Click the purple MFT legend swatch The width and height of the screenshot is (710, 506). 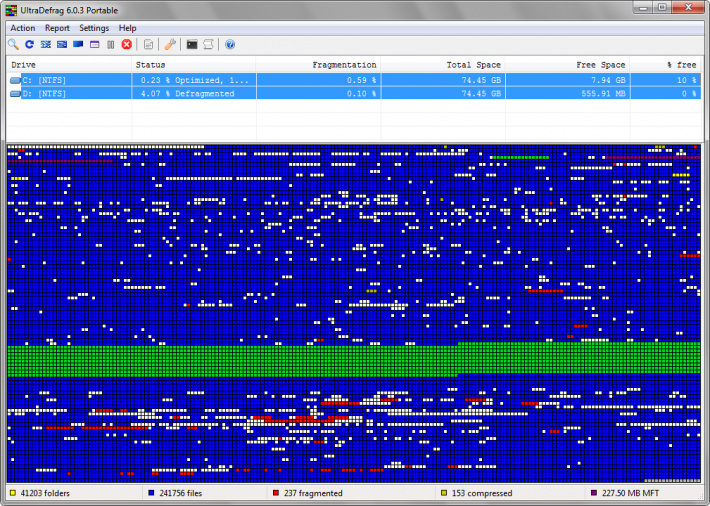[x=594, y=493]
